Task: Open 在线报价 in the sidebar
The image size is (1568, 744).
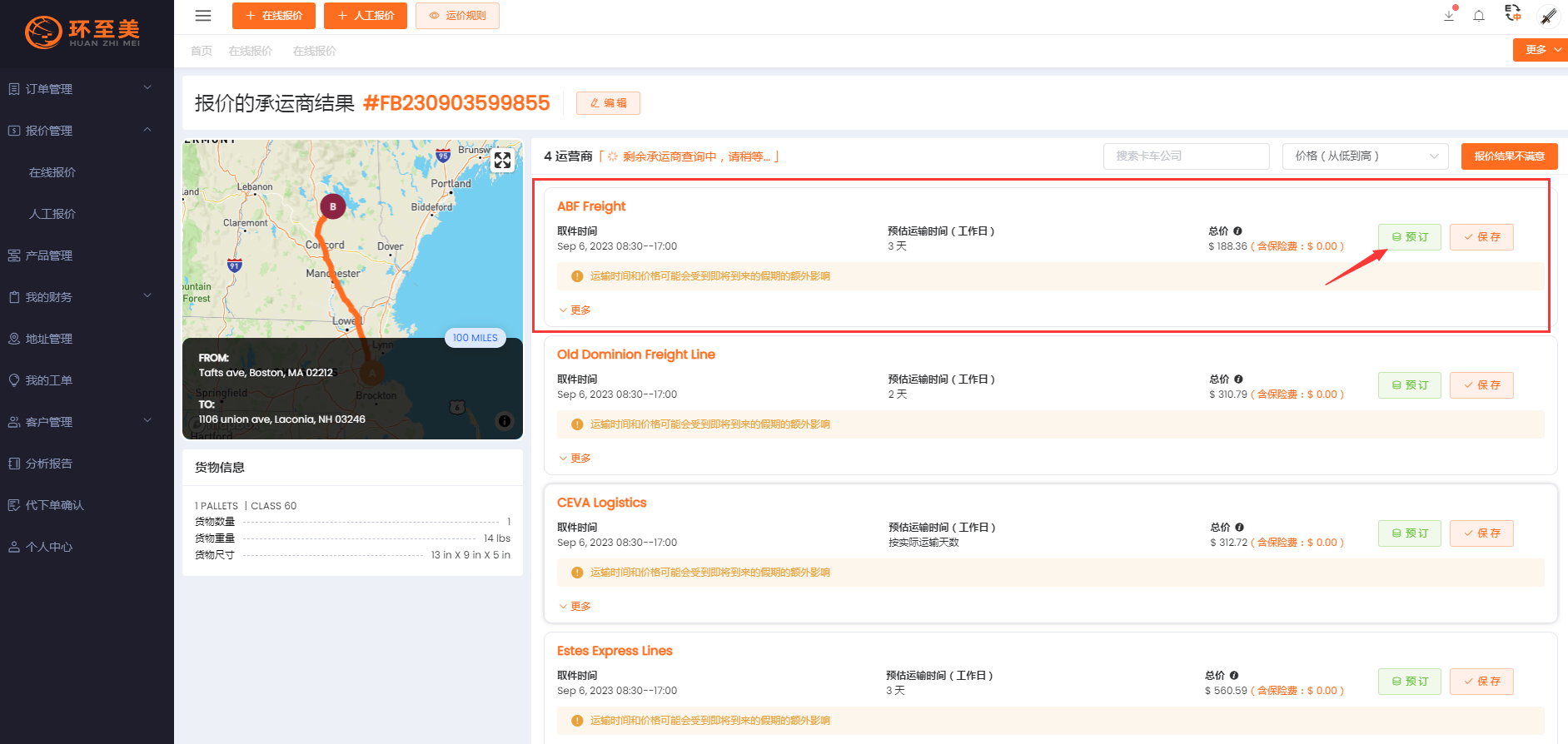Action: click(x=52, y=172)
